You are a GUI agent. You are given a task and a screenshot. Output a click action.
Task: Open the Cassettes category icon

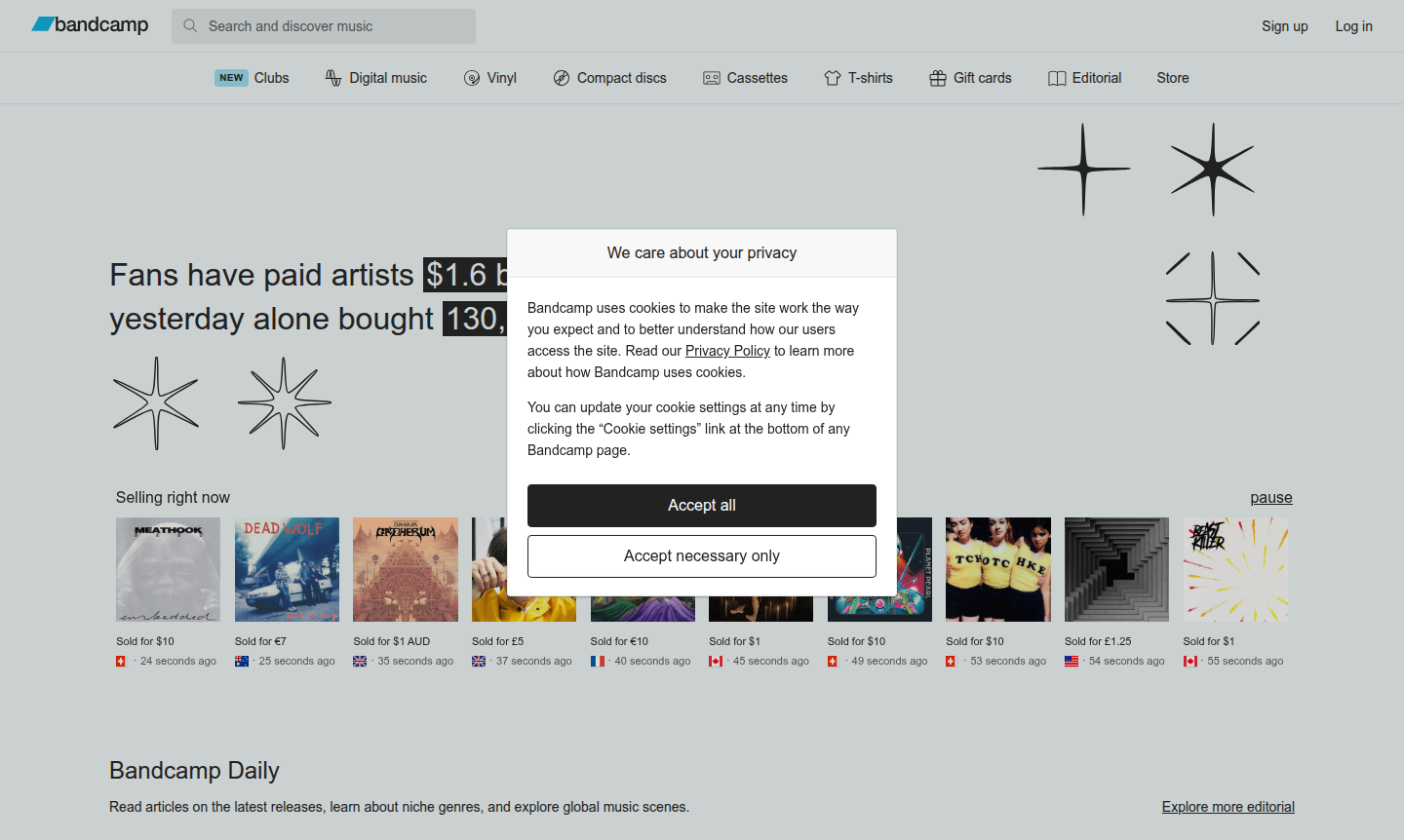pos(711,78)
